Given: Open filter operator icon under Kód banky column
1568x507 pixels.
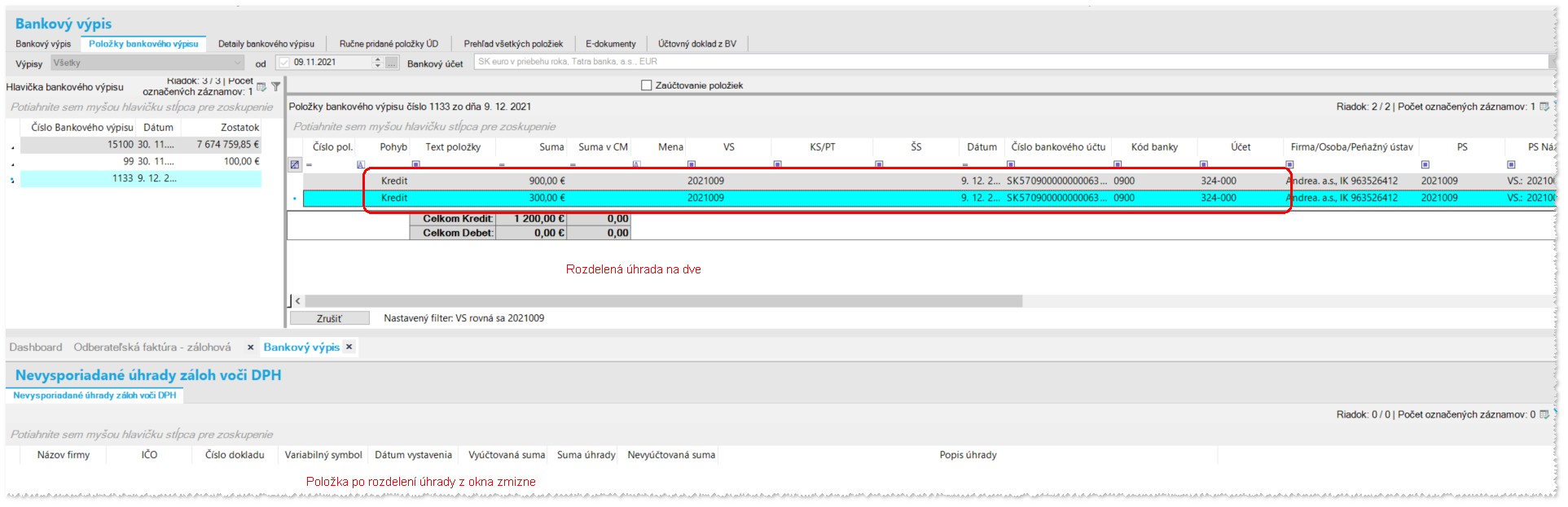Looking at the screenshot, I should click(1118, 164).
